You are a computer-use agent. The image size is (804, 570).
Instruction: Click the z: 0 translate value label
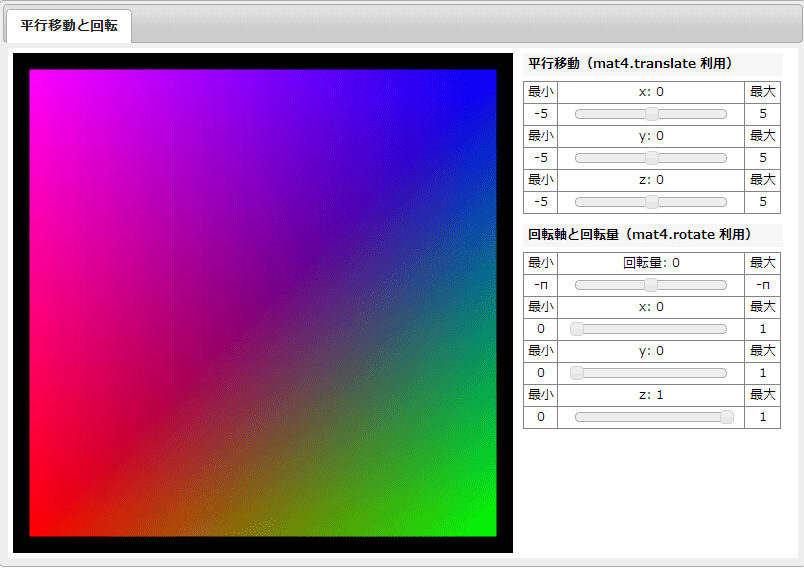pyautogui.click(x=651, y=180)
